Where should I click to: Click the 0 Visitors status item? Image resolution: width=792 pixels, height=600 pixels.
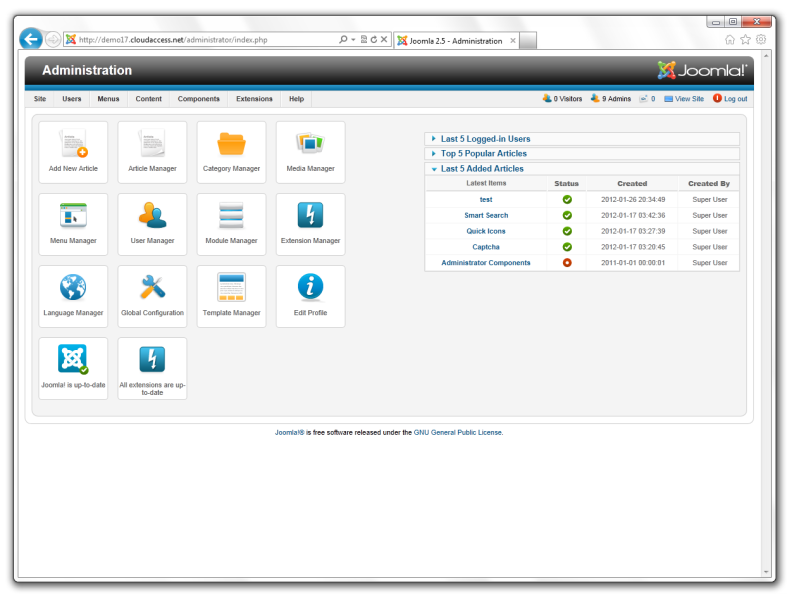tap(562, 99)
